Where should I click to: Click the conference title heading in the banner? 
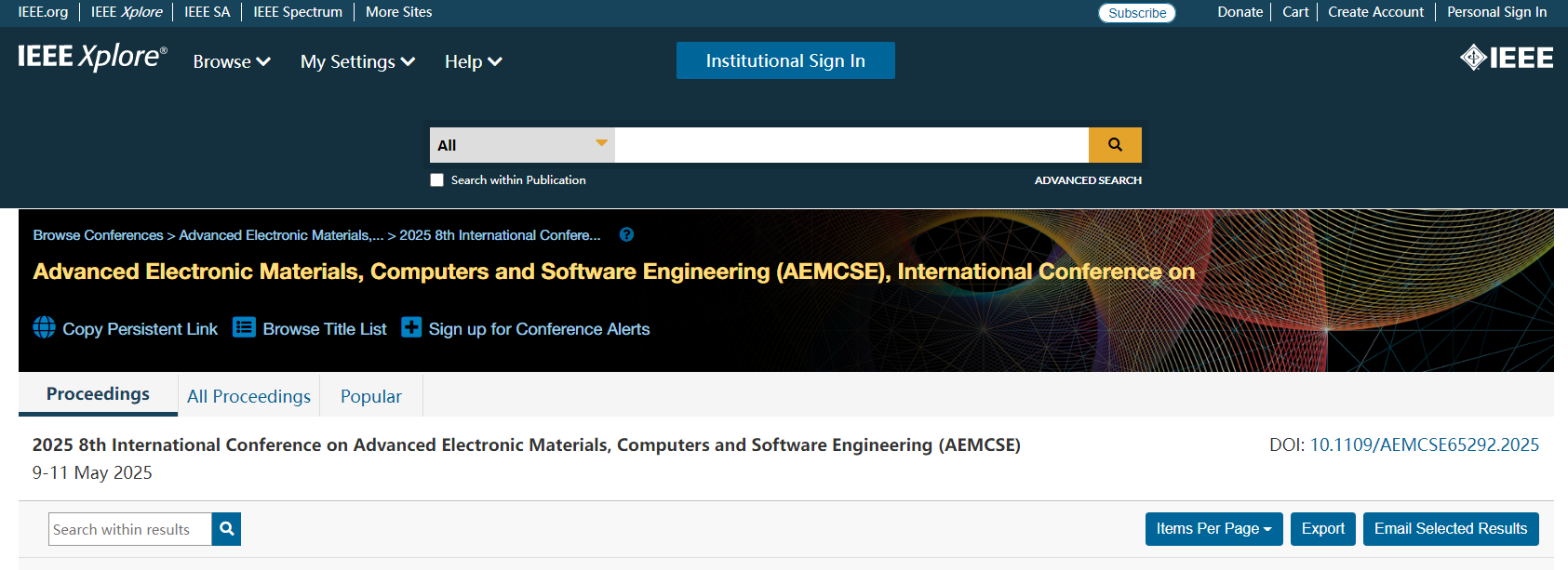pyautogui.click(x=613, y=272)
